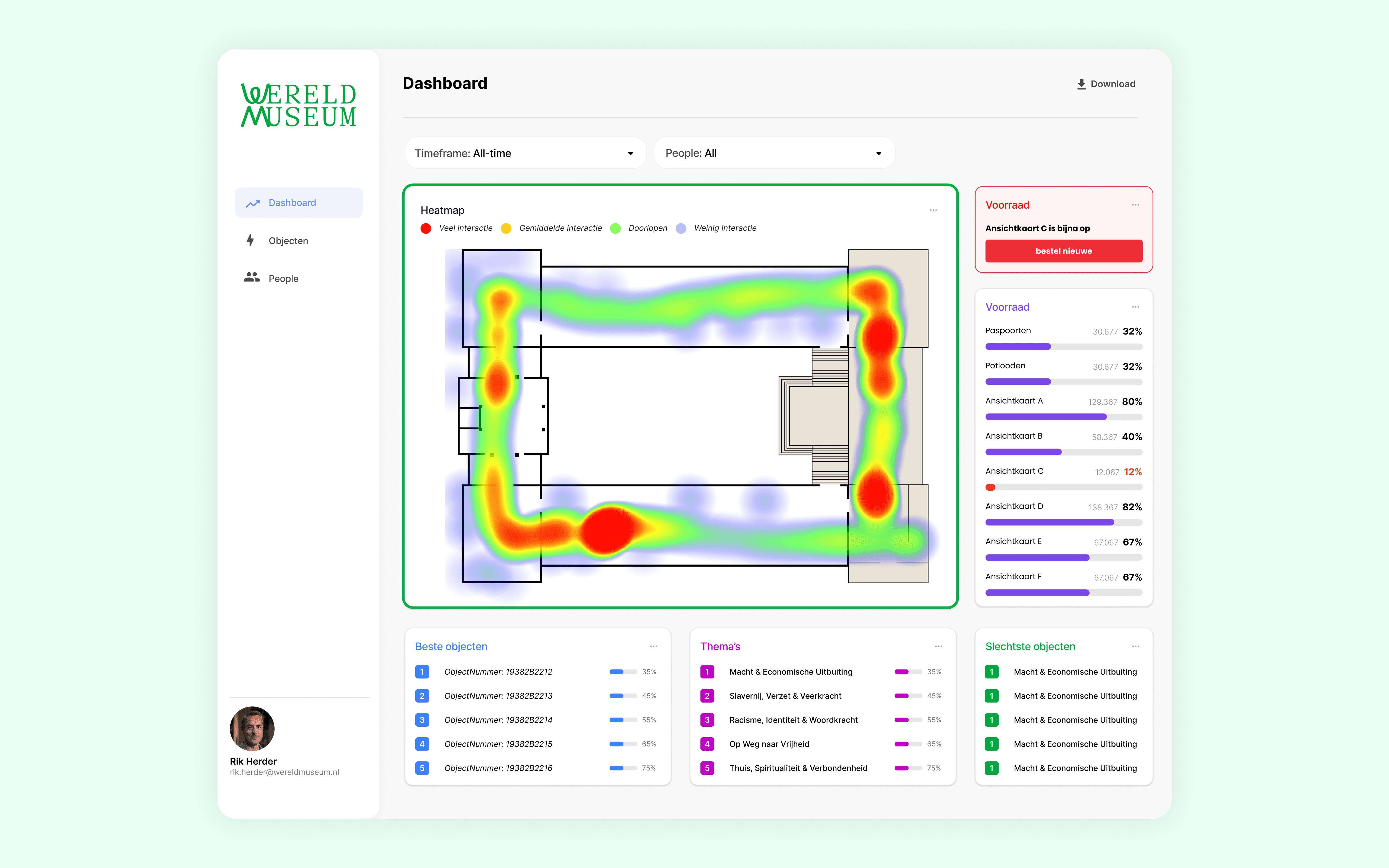Click the Dashboard trend-line icon

tap(253, 203)
